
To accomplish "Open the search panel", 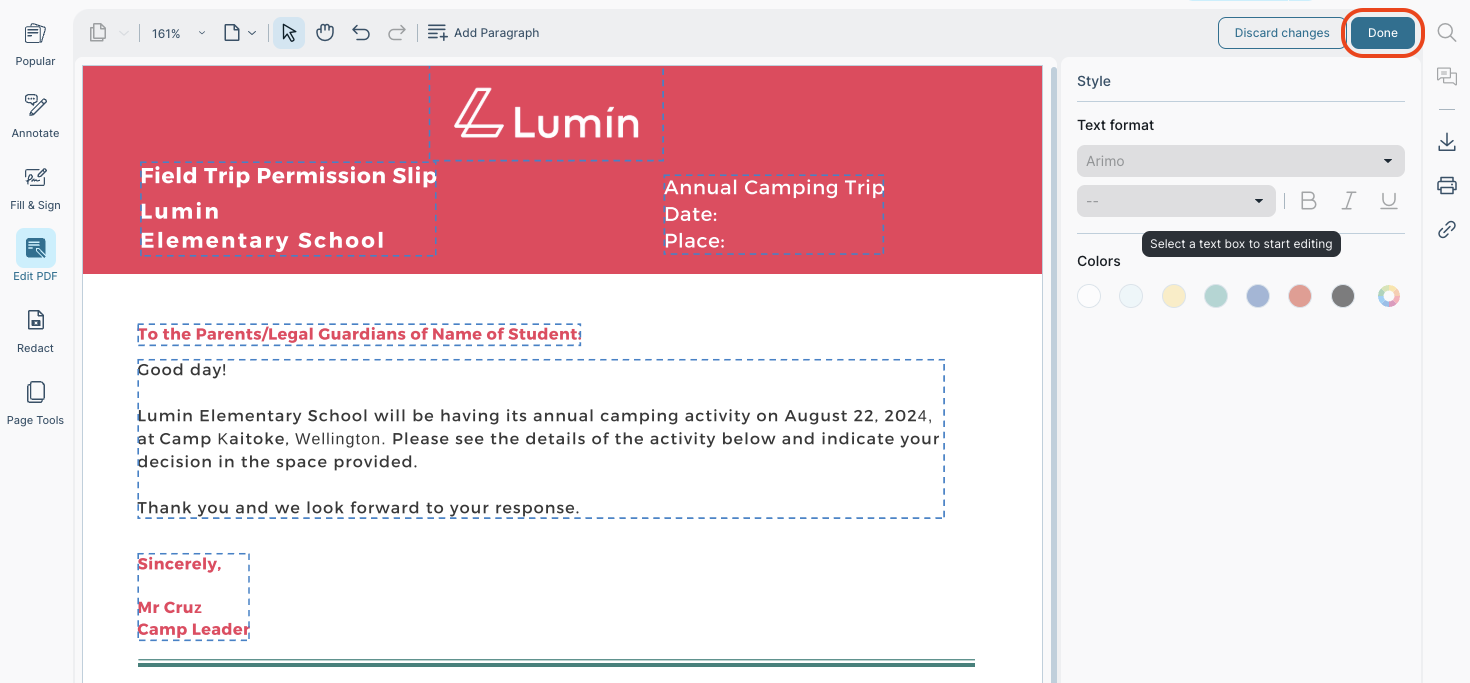I will tap(1446, 32).
